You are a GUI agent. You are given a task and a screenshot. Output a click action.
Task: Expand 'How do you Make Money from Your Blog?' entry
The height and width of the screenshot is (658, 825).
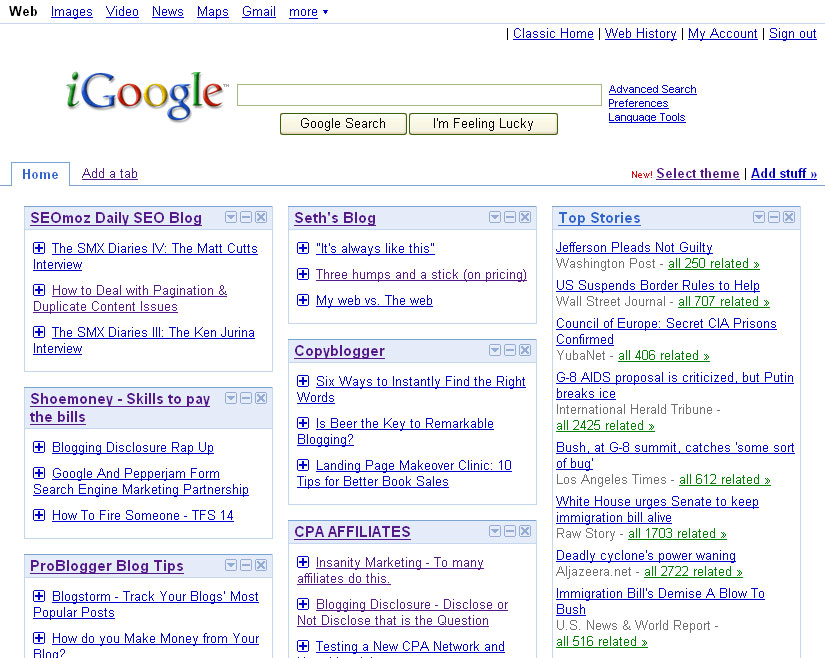coord(39,638)
